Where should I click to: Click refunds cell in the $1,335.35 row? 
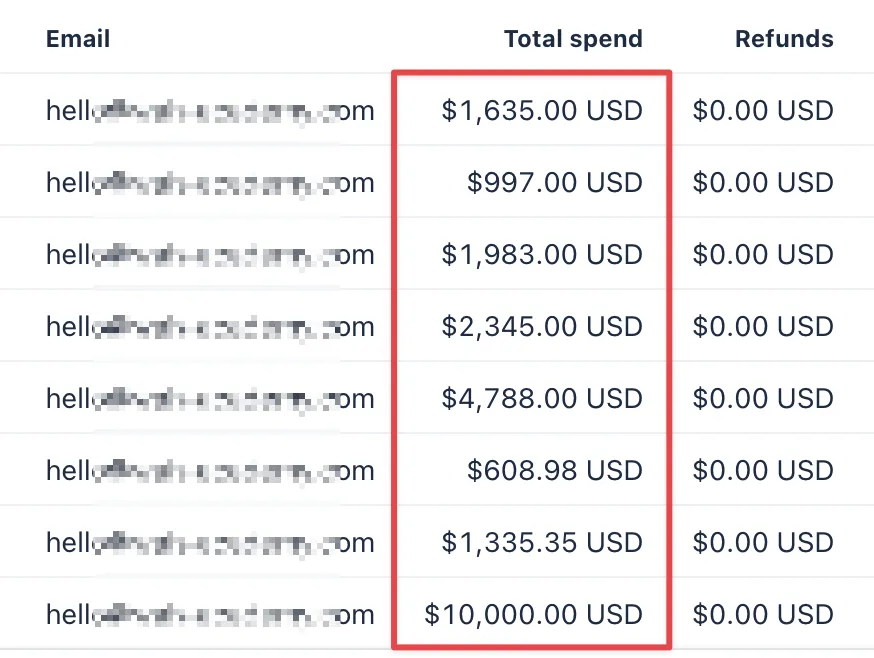click(763, 543)
